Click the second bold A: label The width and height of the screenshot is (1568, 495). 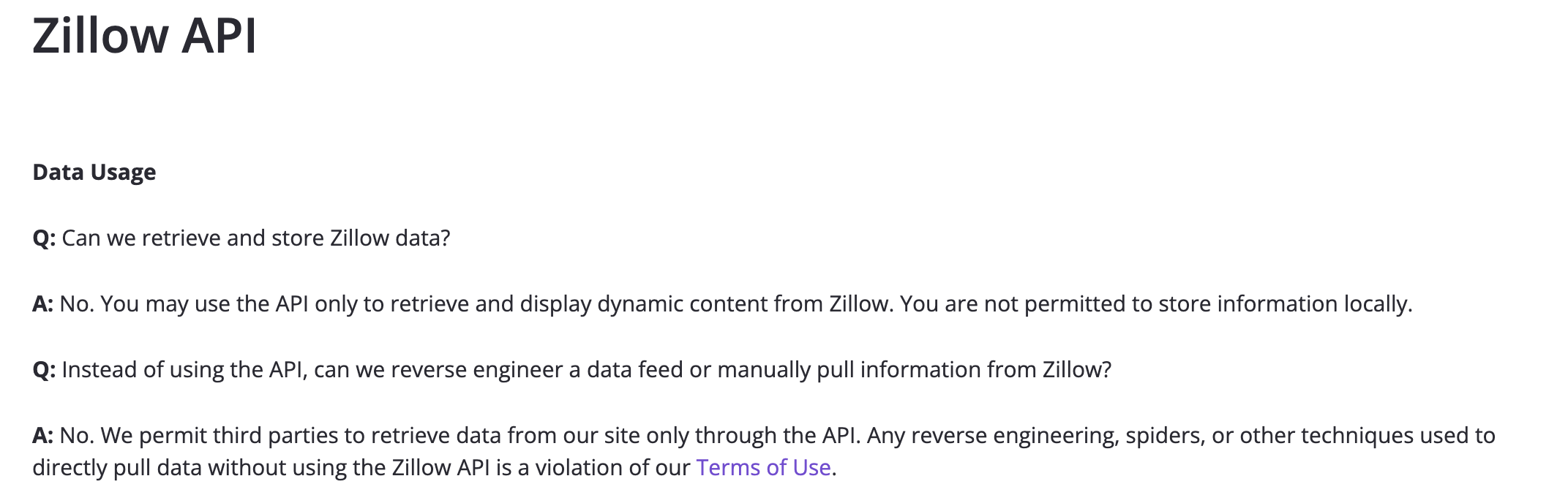(x=42, y=436)
